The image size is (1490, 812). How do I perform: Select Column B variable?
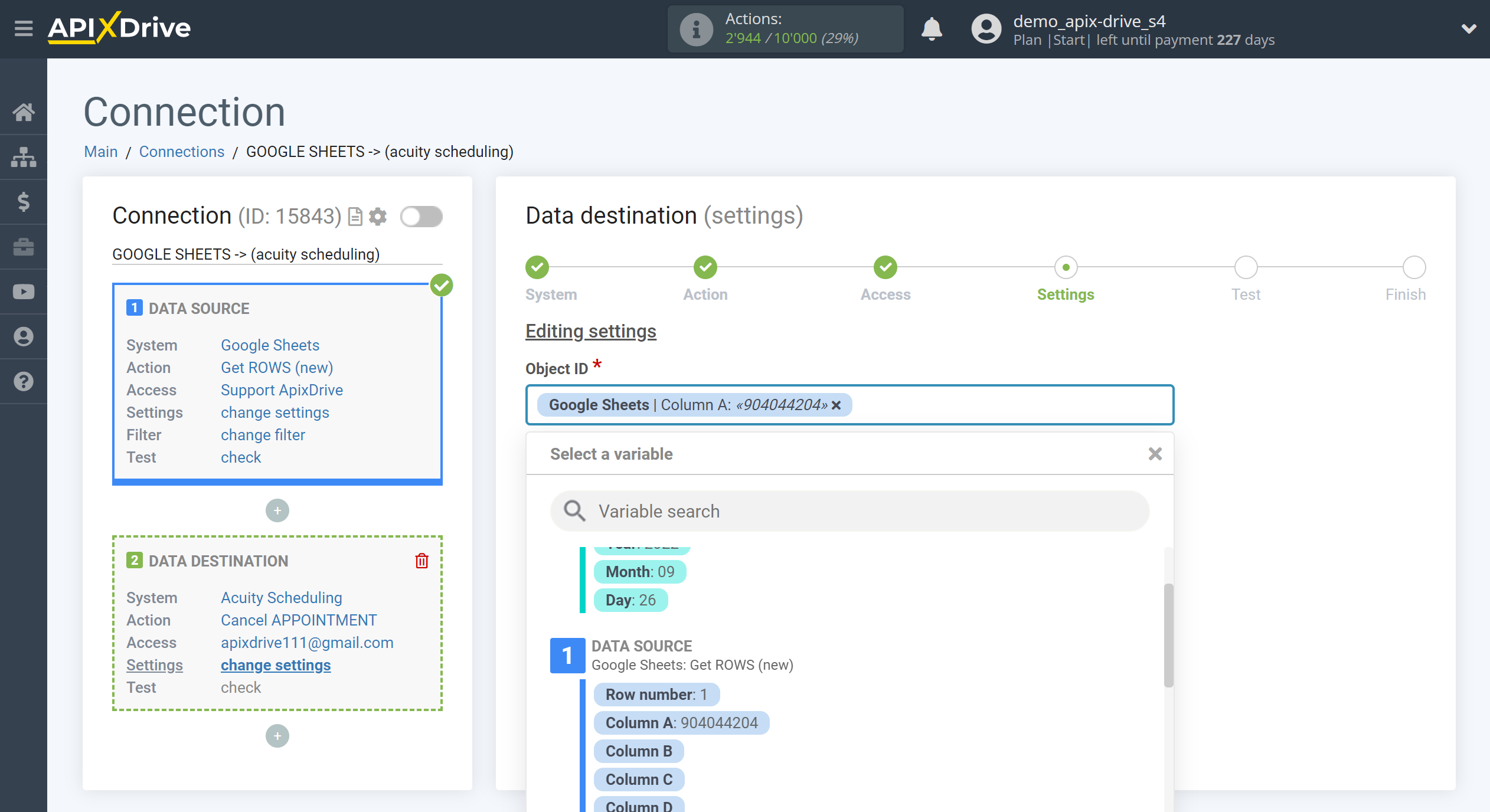pyautogui.click(x=639, y=751)
